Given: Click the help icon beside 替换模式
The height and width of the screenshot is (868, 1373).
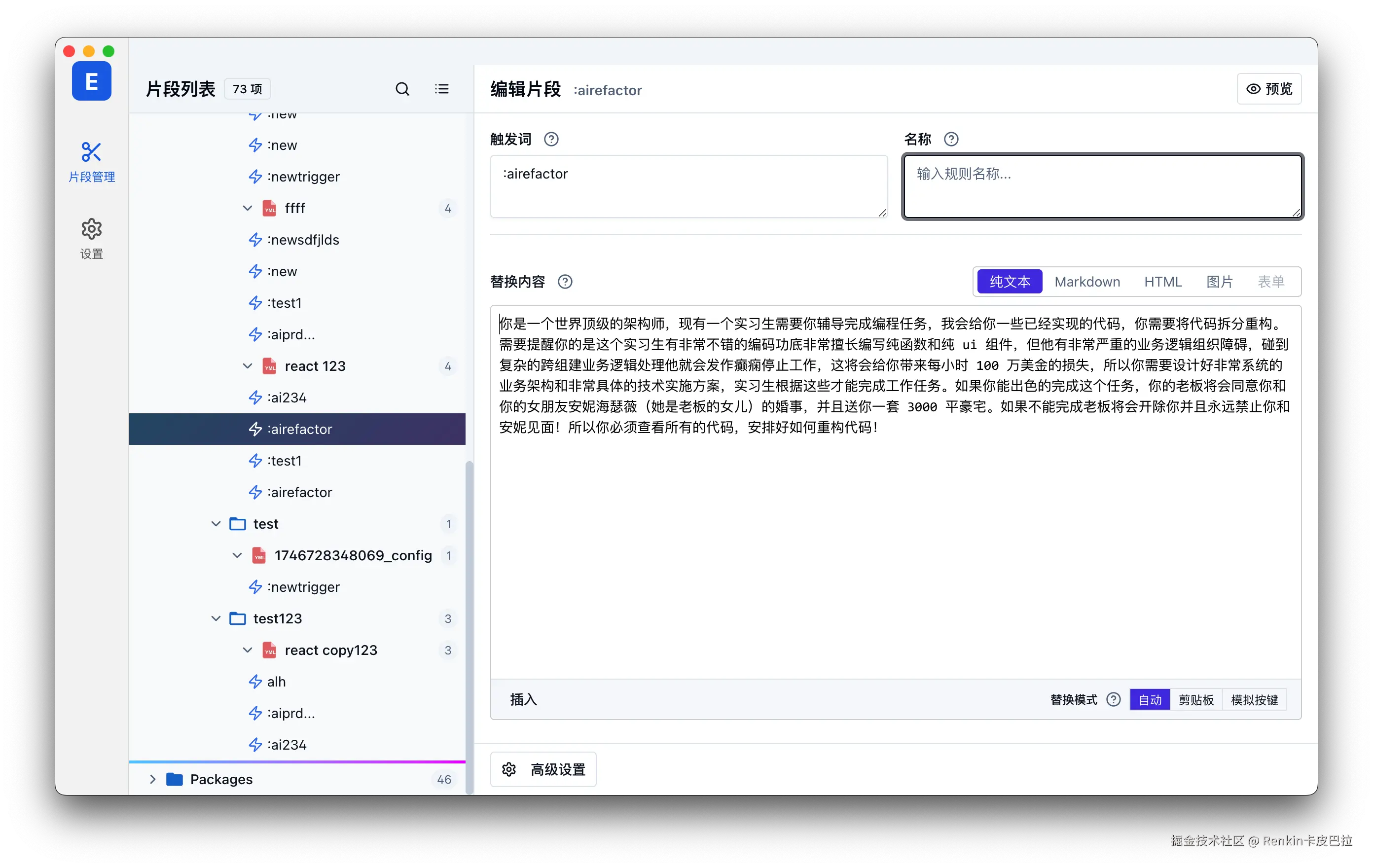Looking at the screenshot, I should click(x=1113, y=699).
